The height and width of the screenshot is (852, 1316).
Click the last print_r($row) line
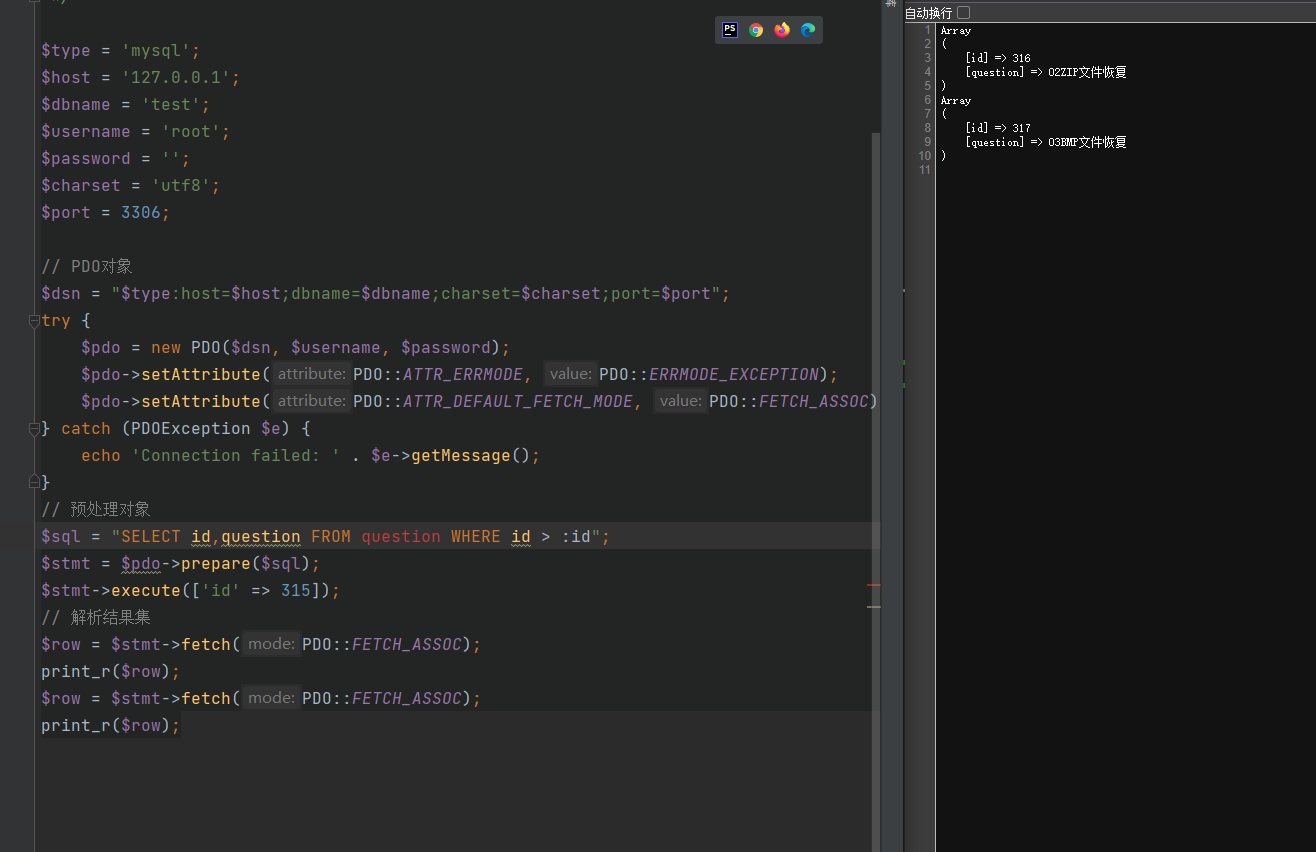click(110, 725)
